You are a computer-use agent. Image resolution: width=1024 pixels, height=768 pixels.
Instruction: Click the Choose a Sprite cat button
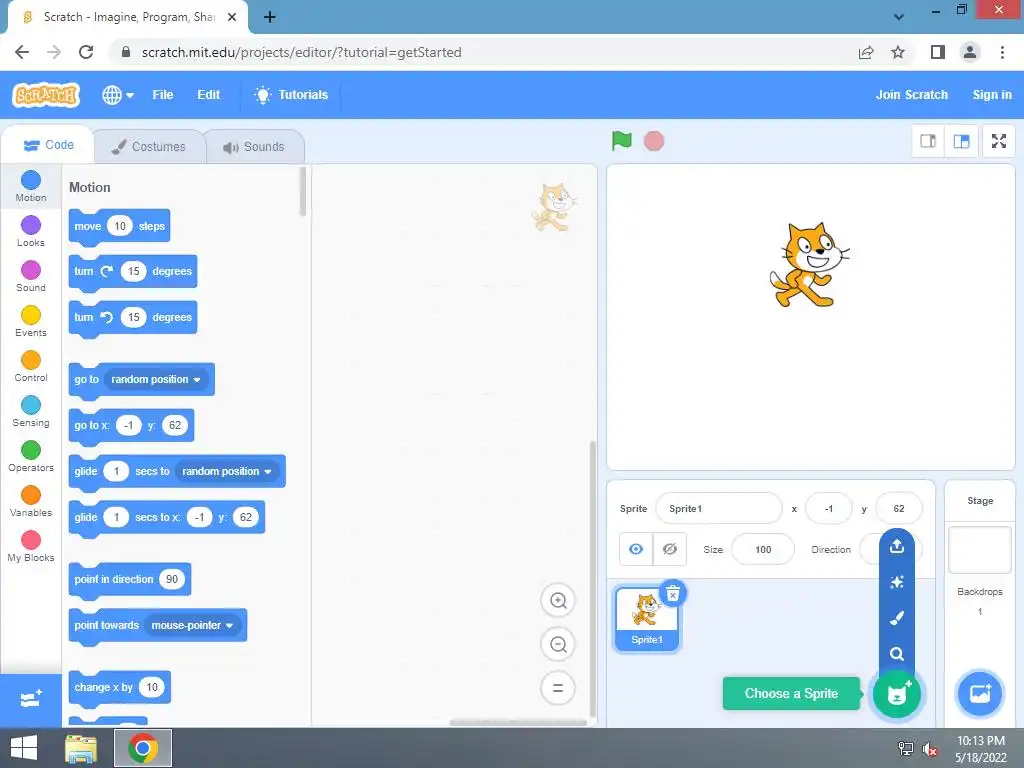(897, 694)
